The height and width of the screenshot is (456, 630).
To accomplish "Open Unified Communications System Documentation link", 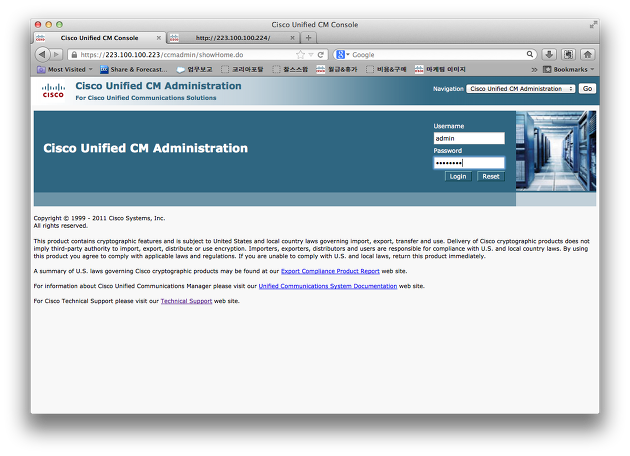I will point(328,286).
